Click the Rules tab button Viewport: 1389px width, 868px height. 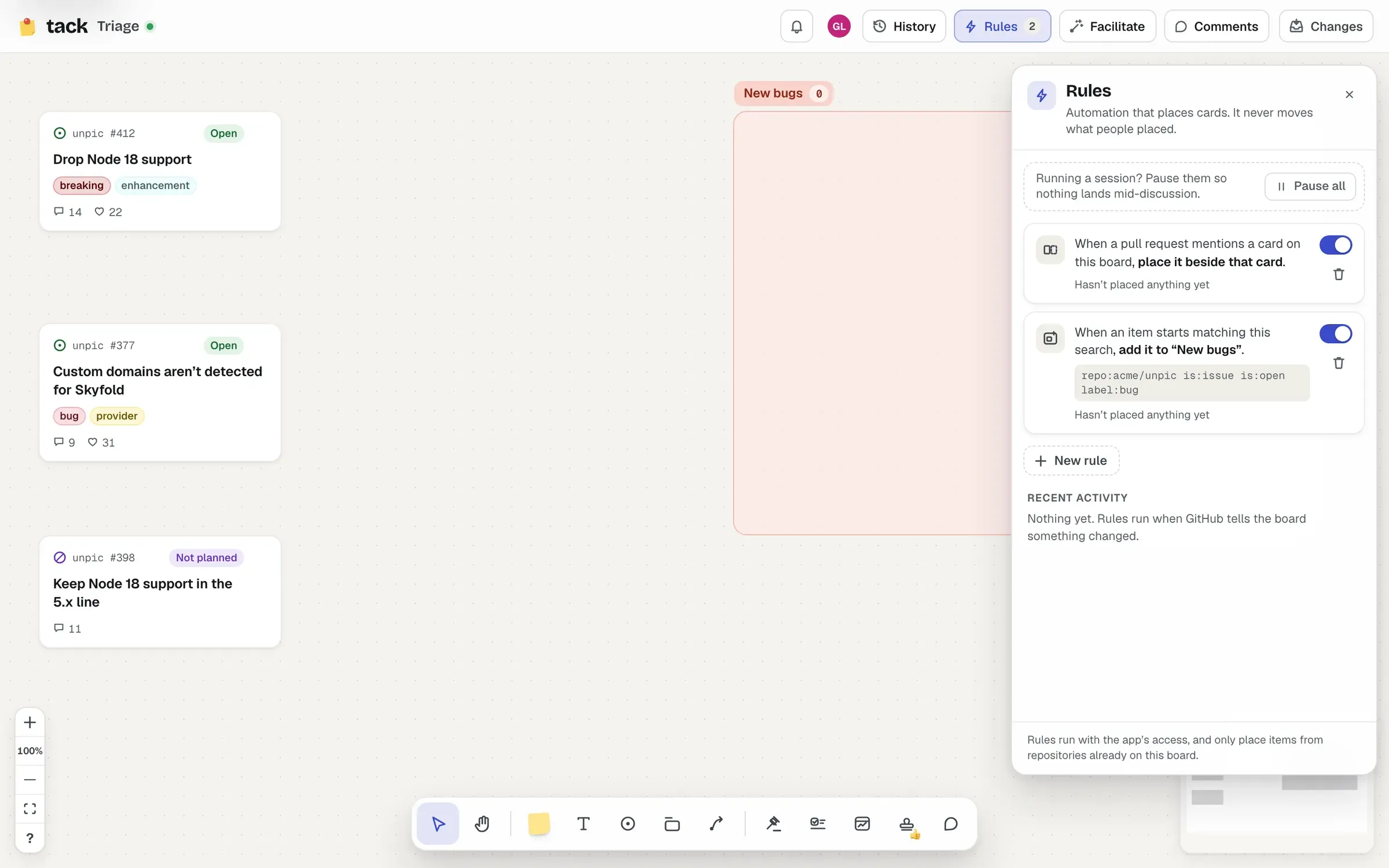click(1002, 26)
